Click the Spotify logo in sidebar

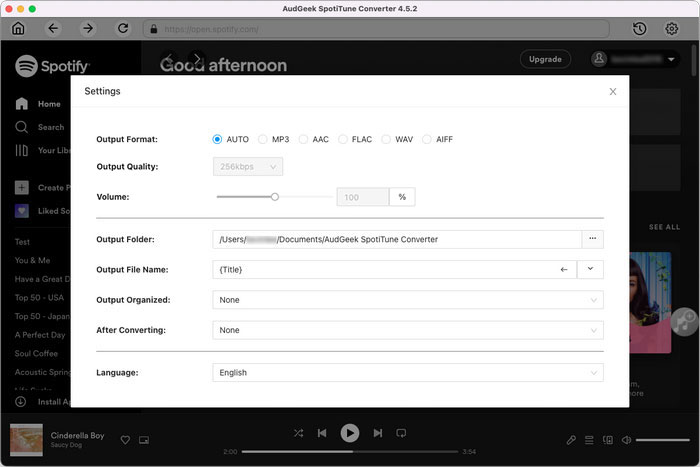(52, 66)
